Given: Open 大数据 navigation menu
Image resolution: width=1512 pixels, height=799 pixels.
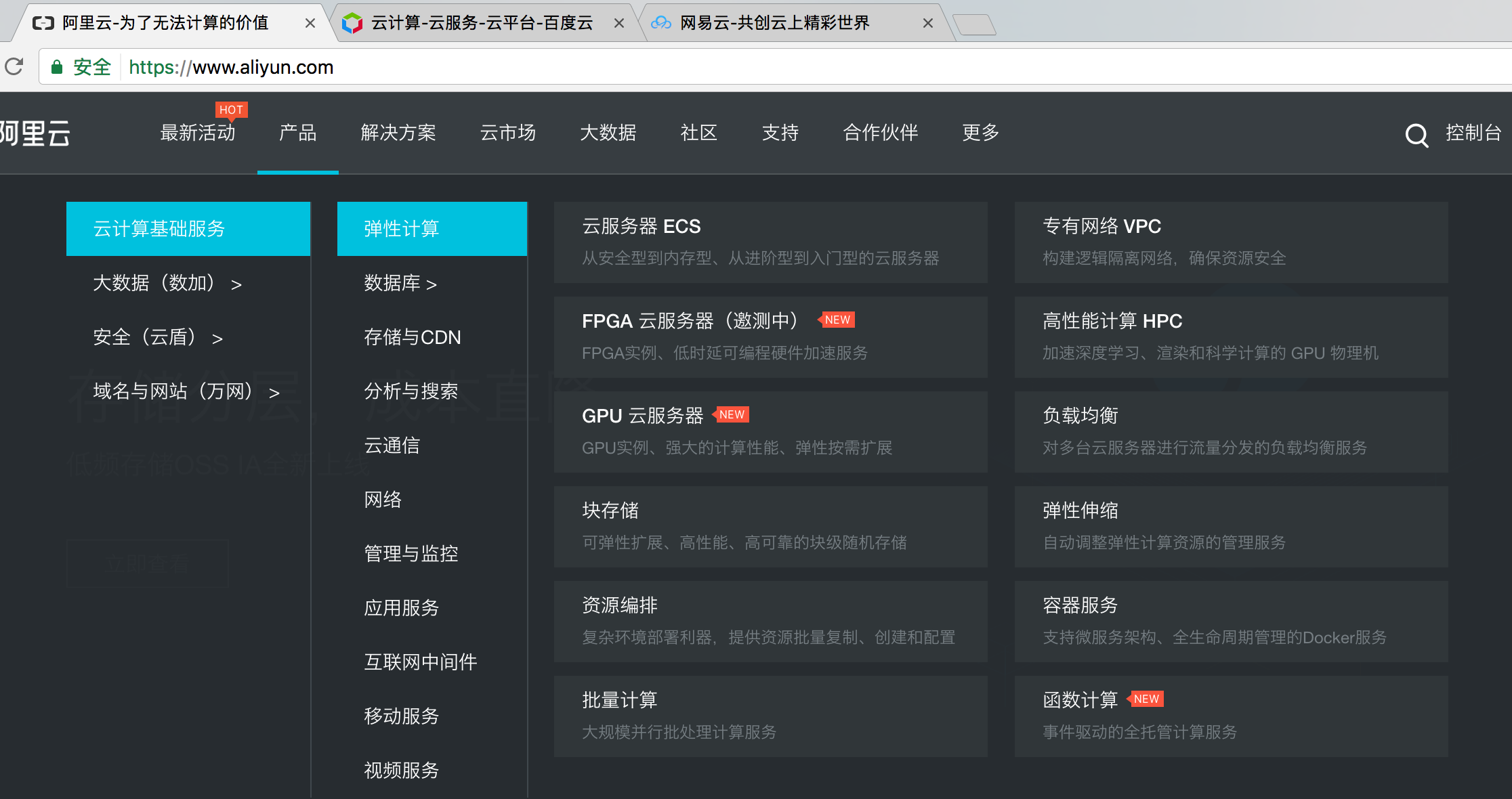Looking at the screenshot, I should (608, 133).
